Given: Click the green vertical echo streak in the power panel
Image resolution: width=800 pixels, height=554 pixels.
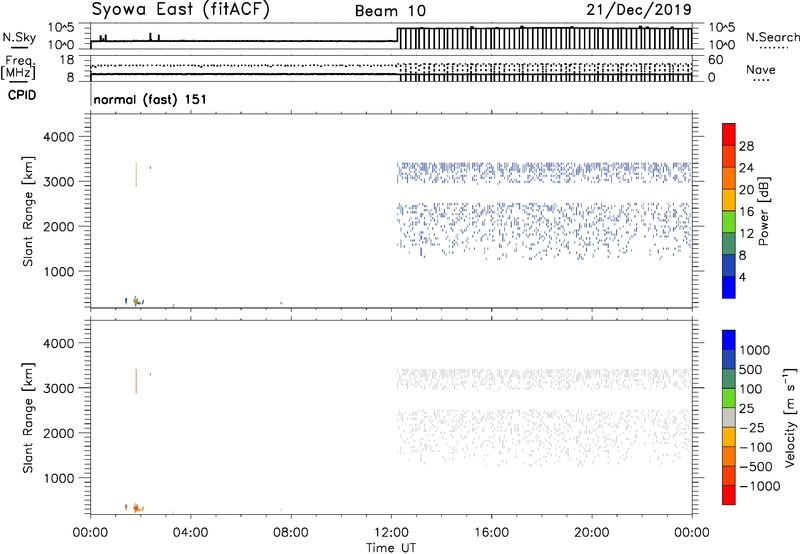Looking at the screenshot, I should [x=136, y=174].
